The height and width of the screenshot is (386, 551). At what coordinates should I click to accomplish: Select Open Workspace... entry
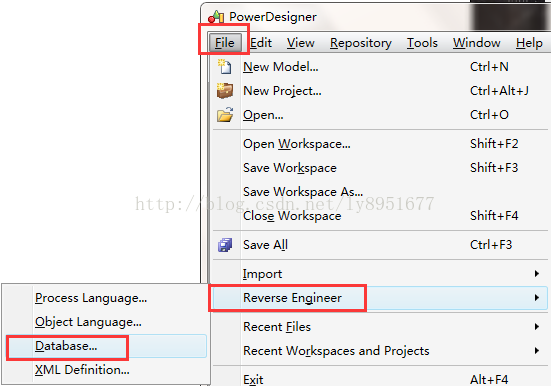click(380, 144)
